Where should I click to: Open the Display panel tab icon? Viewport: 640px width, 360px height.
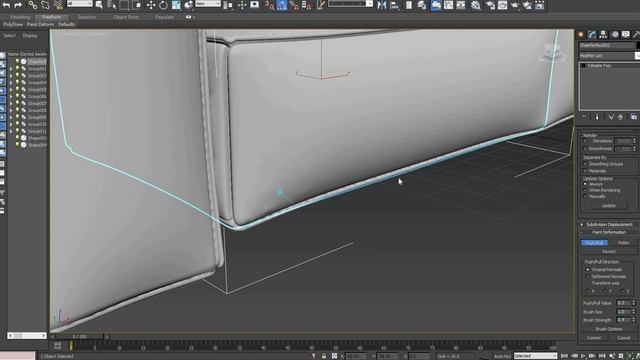(x=626, y=35)
